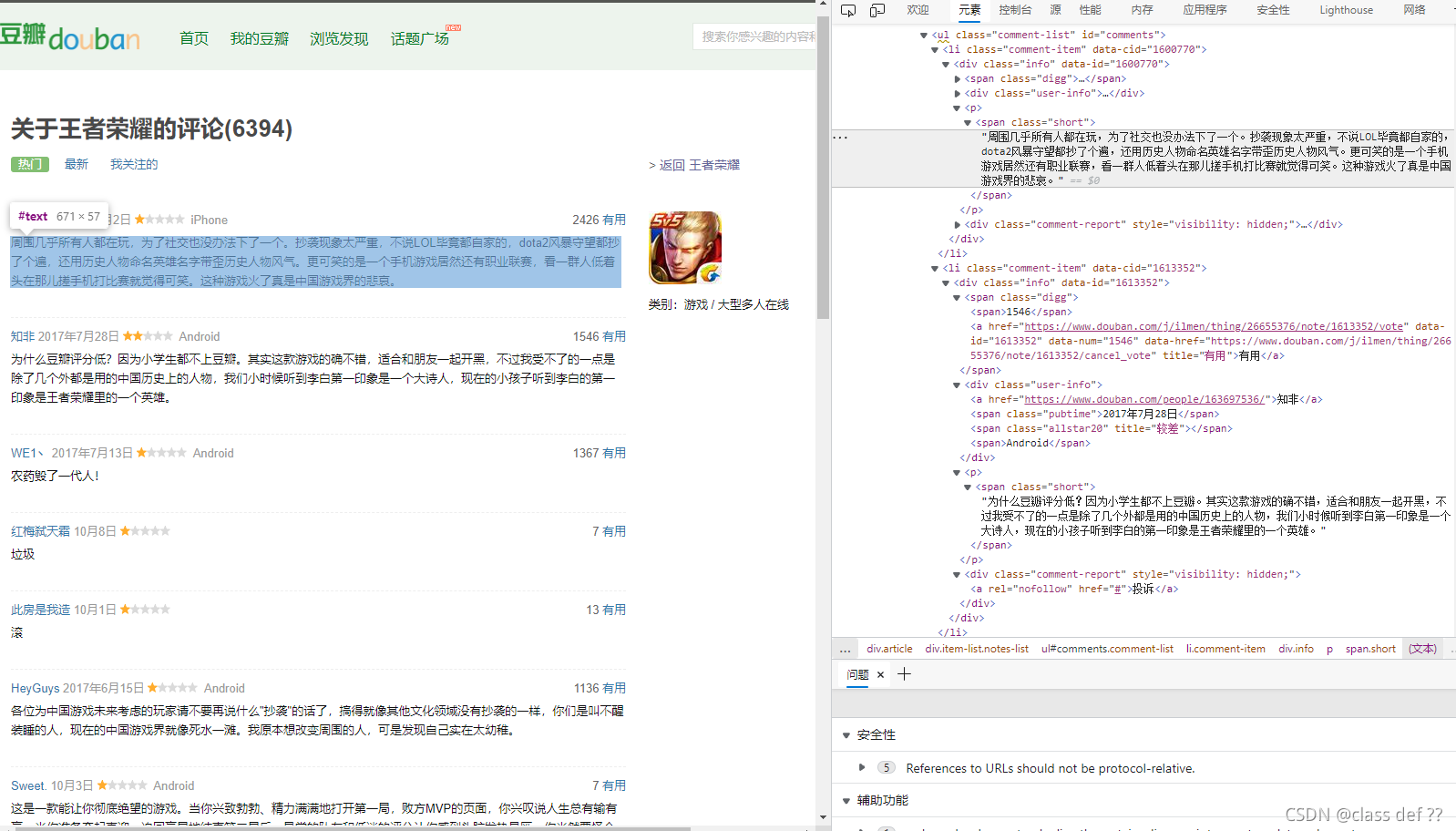
Task: Switch to the 元素 tab
Action: point(969,10)
